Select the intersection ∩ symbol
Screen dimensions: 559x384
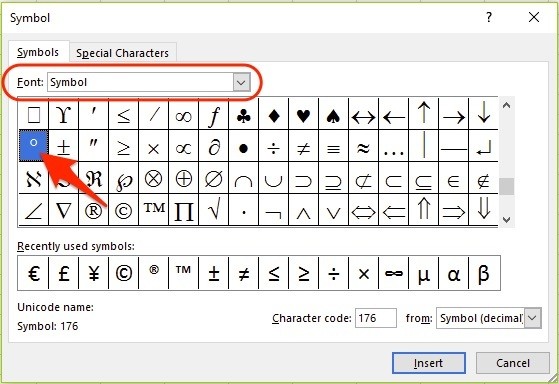[x=243, y=178]
